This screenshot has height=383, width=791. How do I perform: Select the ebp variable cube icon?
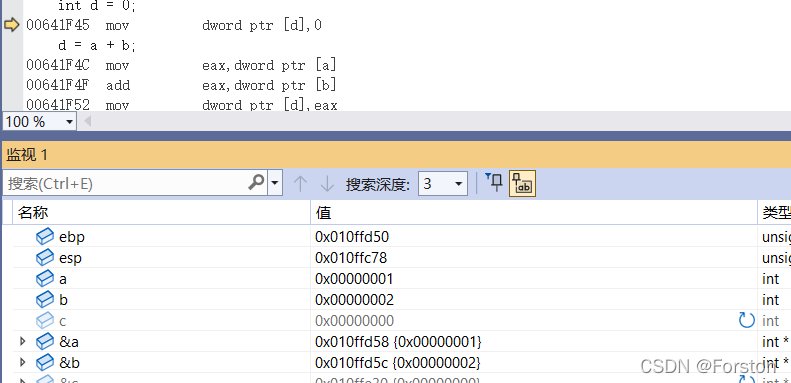pyautogui.click(x=45, y=237)
